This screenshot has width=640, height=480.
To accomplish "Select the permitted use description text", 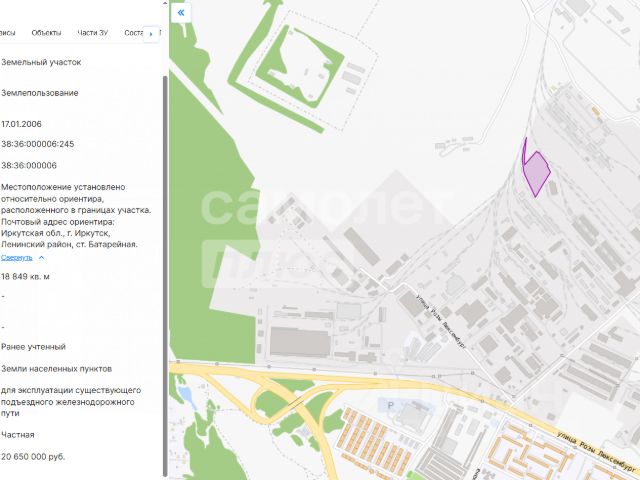I will 71,402.
